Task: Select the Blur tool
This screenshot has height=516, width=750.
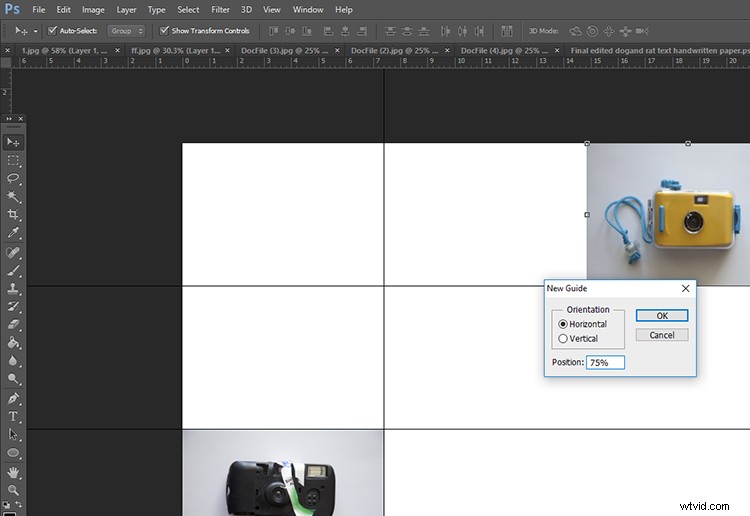Action: coord(13,361)
